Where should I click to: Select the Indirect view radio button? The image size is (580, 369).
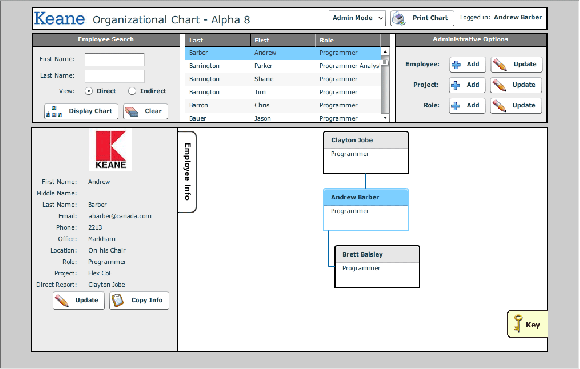point(132,91)
